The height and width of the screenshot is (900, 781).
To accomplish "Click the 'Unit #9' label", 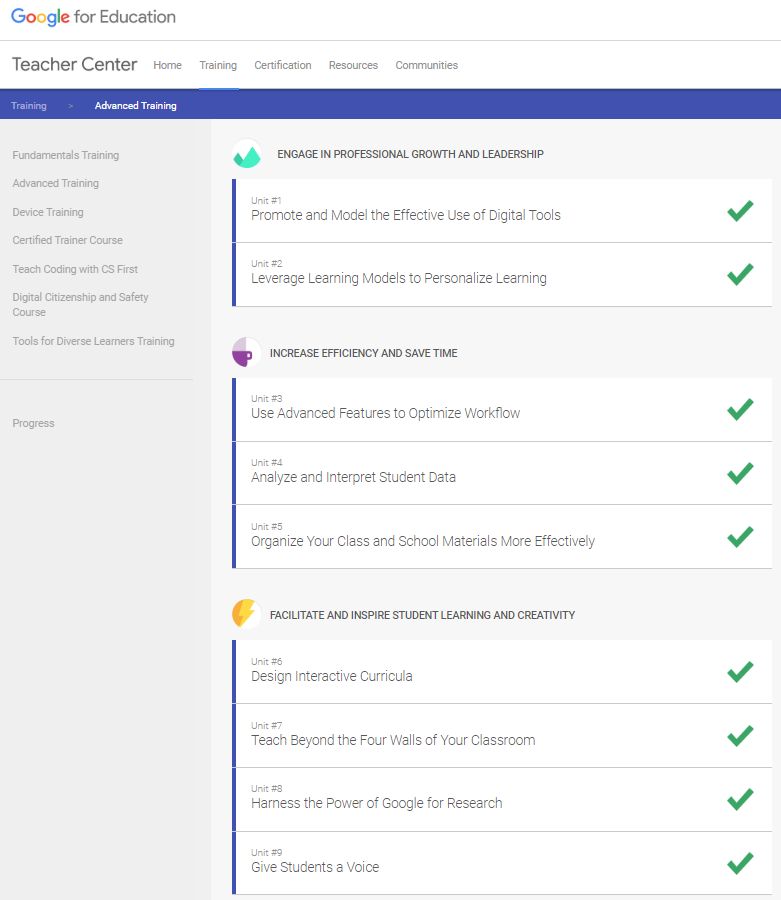I will [267, 852].
